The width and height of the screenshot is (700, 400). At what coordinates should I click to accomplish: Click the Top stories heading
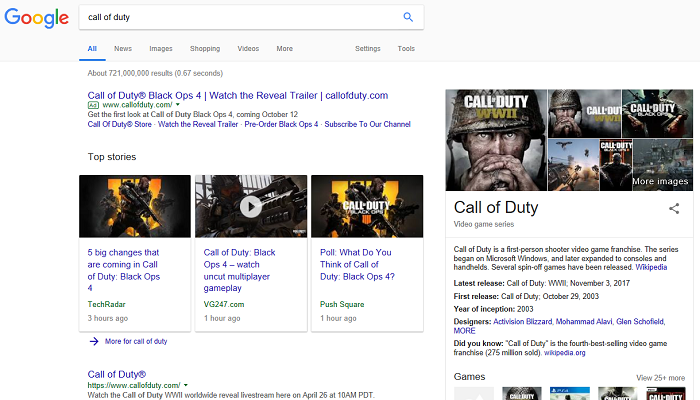coord(112,157)
